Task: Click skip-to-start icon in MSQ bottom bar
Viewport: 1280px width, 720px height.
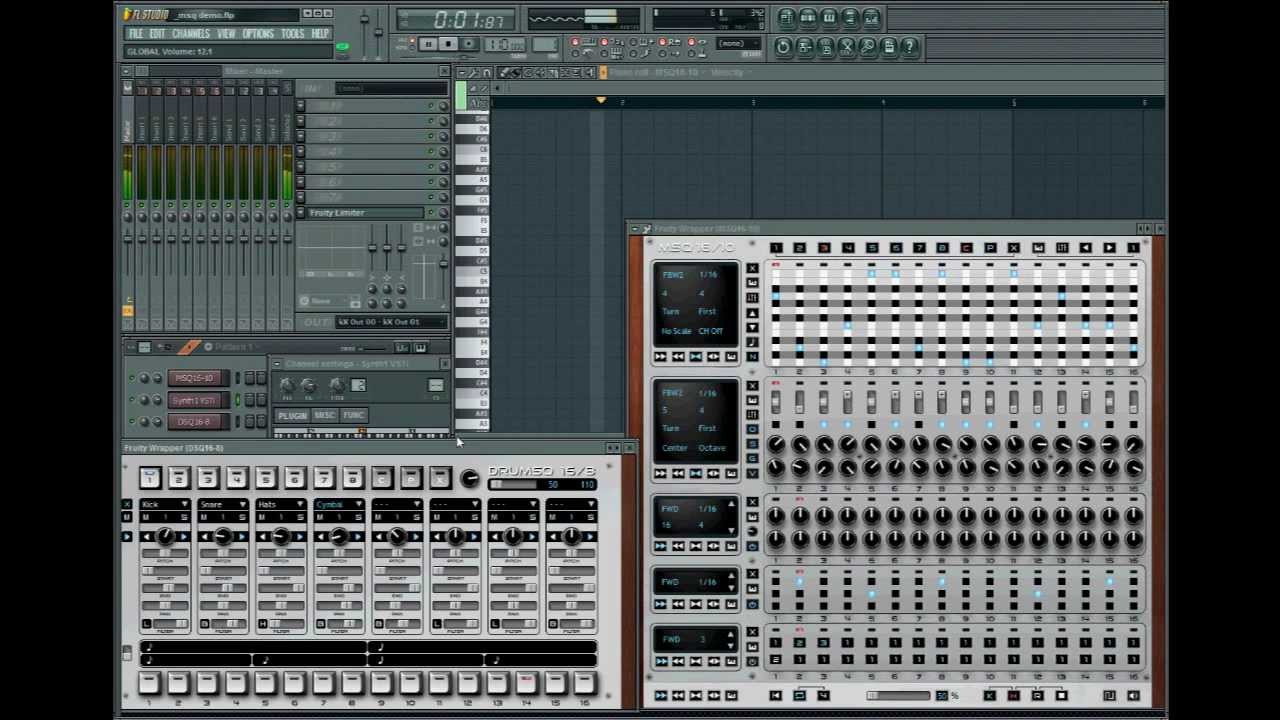Action: 775,696
